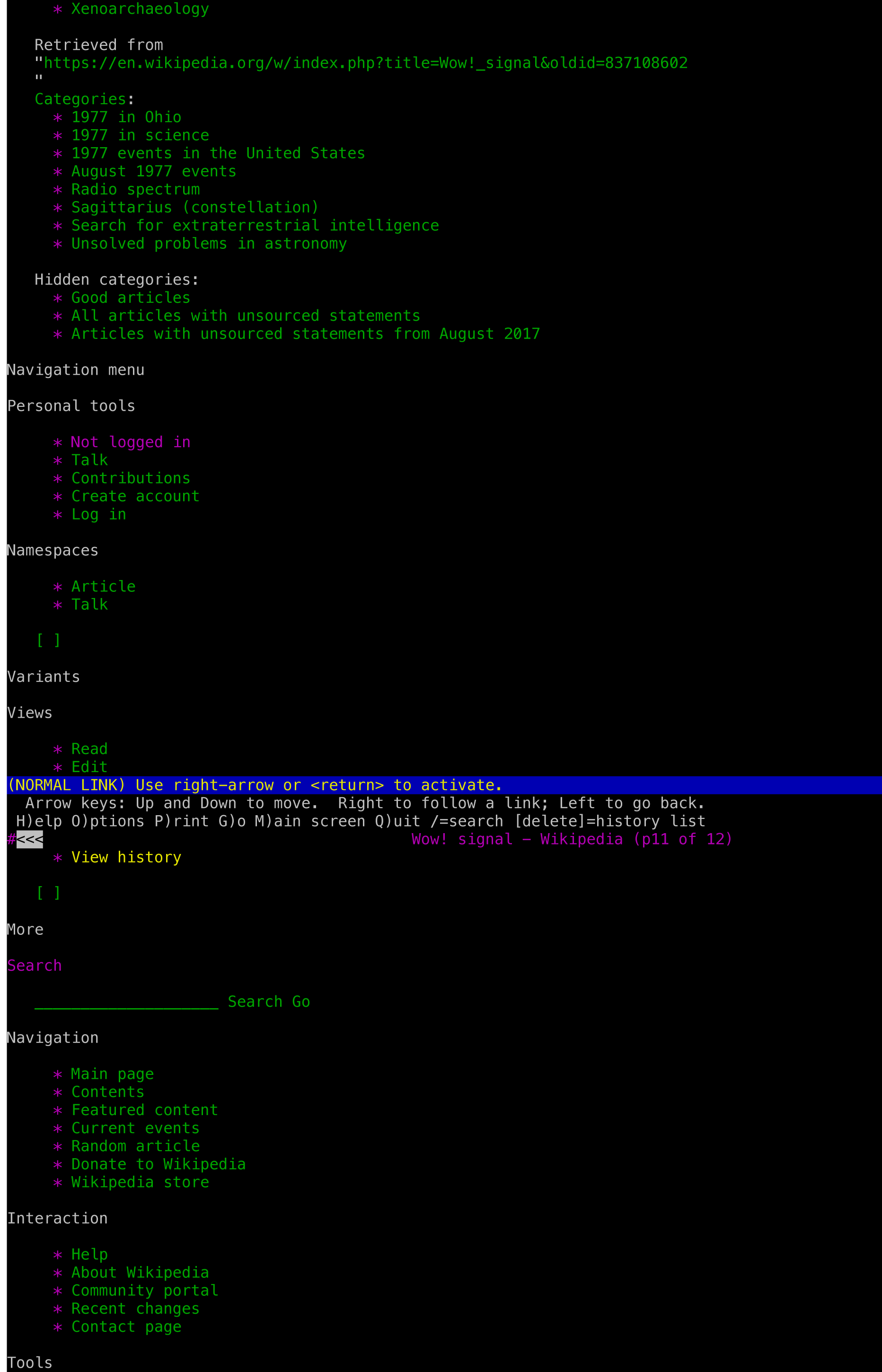882x1372 pixels.
Task: Follow the Wow!_signal oldid URL link
Action: pyautogui.click(x=365, y=63)
